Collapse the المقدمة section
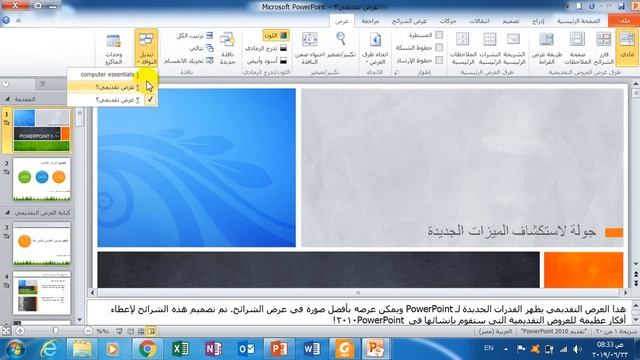Image resolution: width=640 pixels, height=360 pixels. point(7,99)
